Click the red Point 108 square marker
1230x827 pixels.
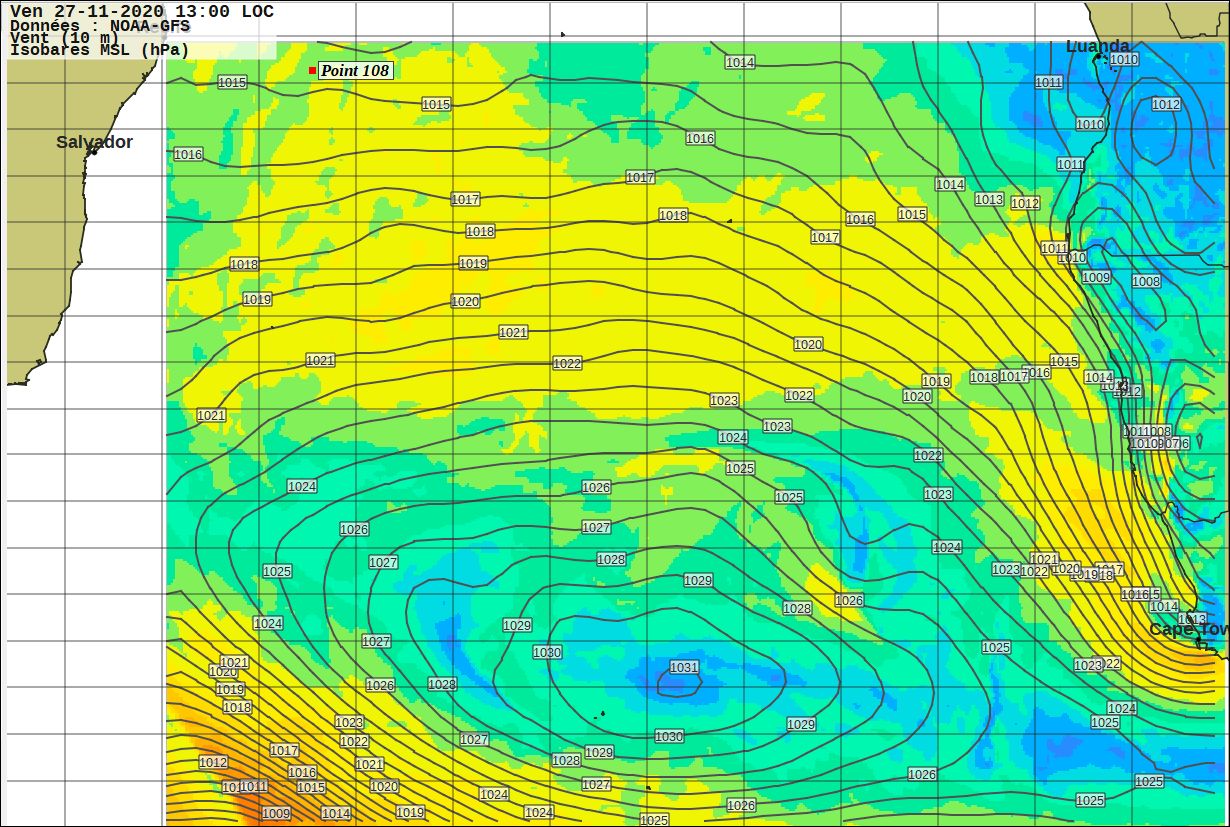pos(312,71)
